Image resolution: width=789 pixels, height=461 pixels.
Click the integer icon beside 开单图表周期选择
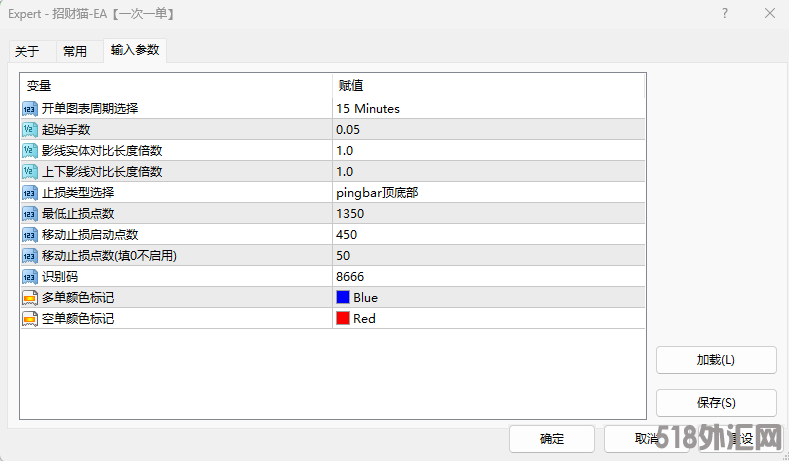click(x=30, y=109)
